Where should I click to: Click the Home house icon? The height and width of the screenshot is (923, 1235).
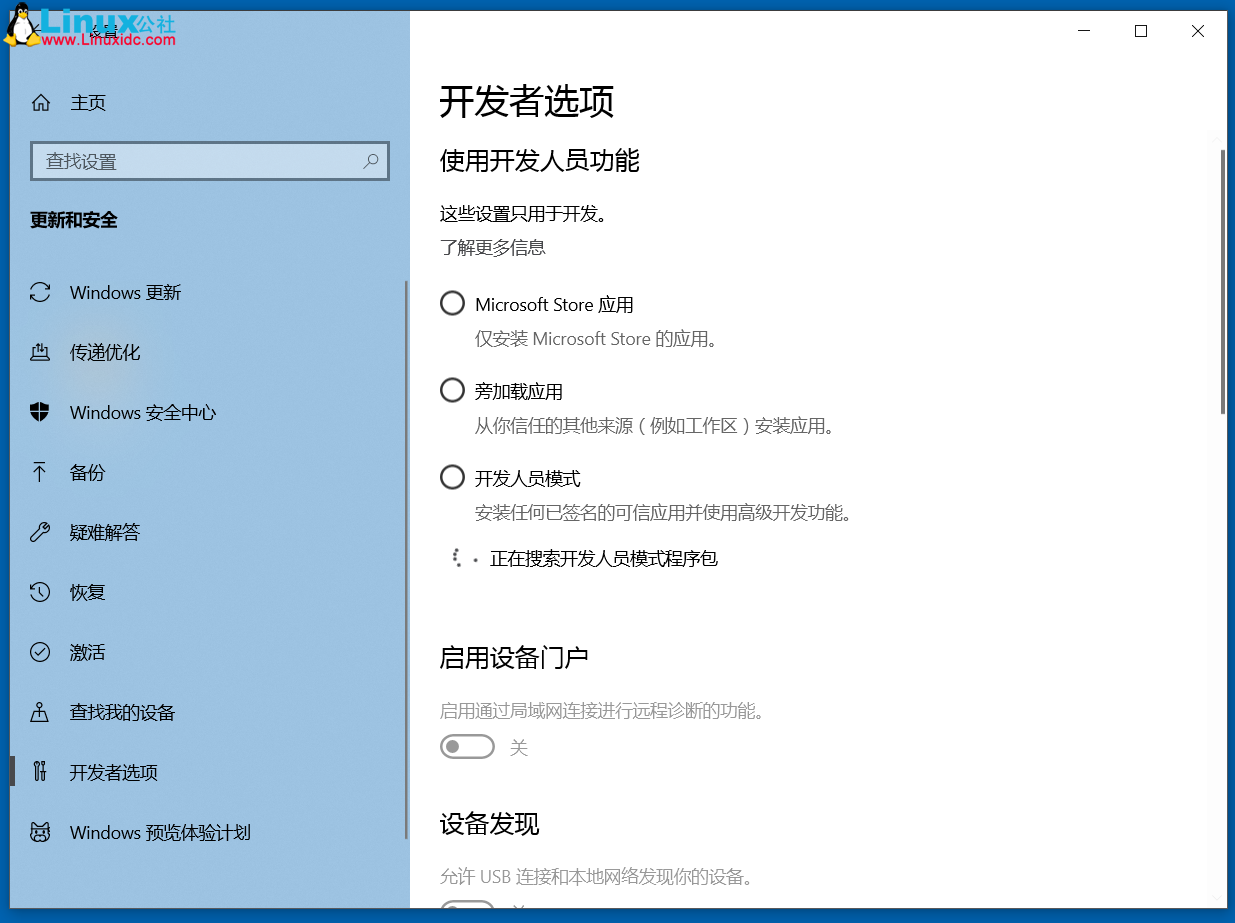[x=40, y=103]
